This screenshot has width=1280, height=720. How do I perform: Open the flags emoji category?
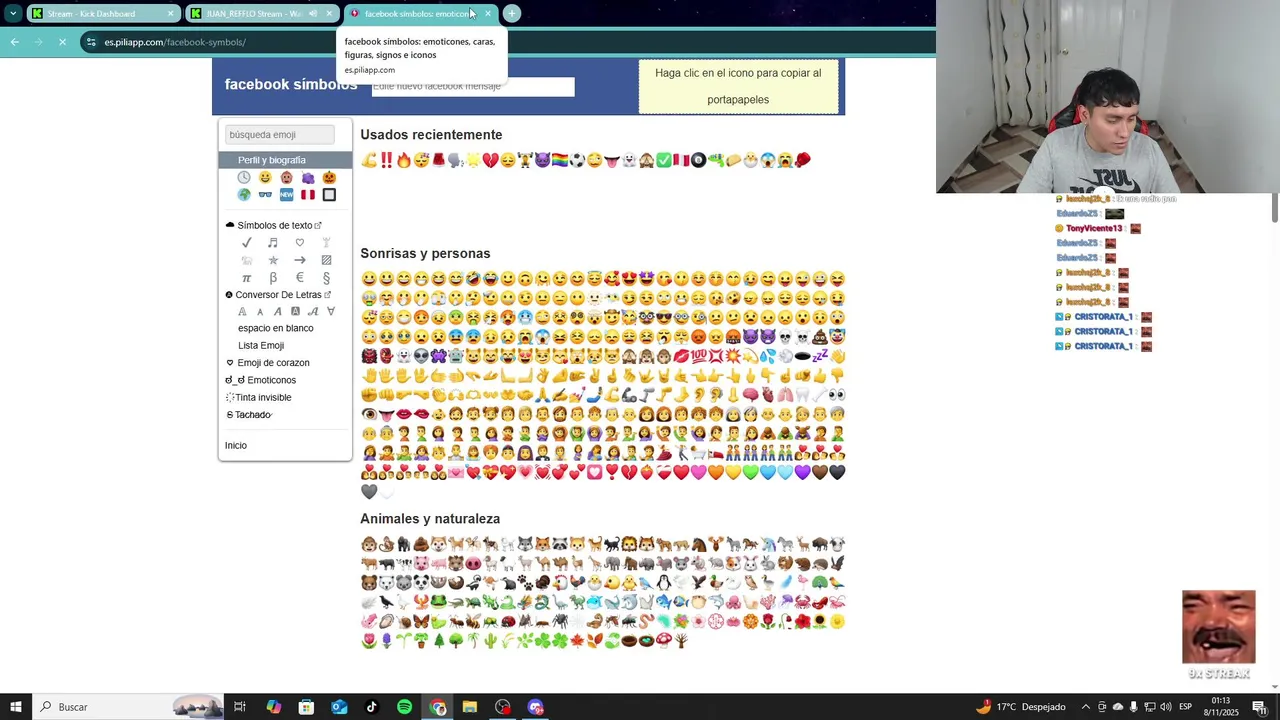[308, 195]
